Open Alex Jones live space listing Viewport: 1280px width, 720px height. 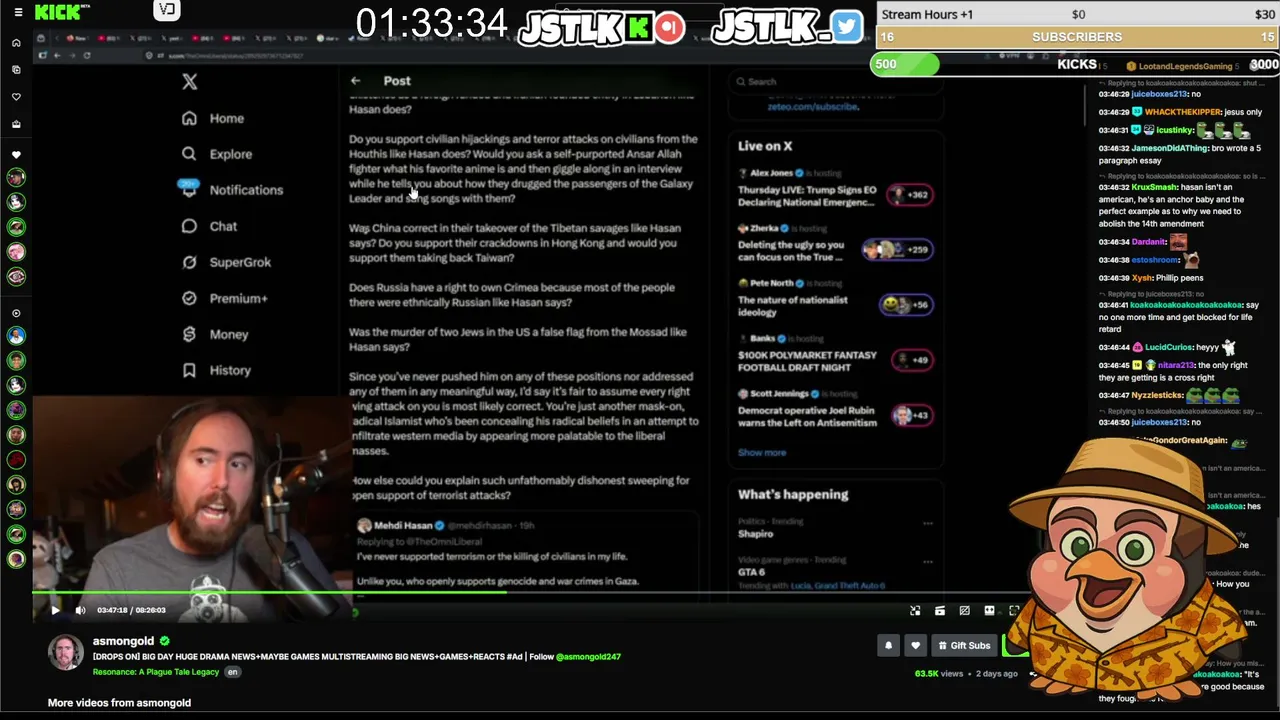click(x=835, y=188)
